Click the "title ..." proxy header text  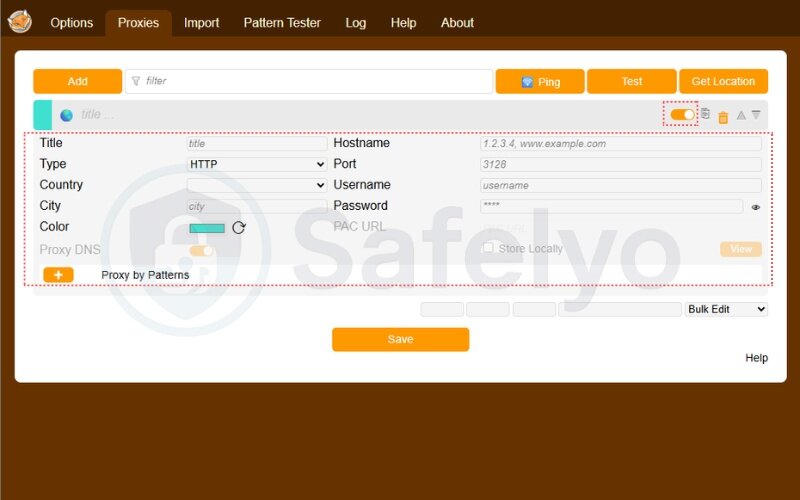pos(97,115)
